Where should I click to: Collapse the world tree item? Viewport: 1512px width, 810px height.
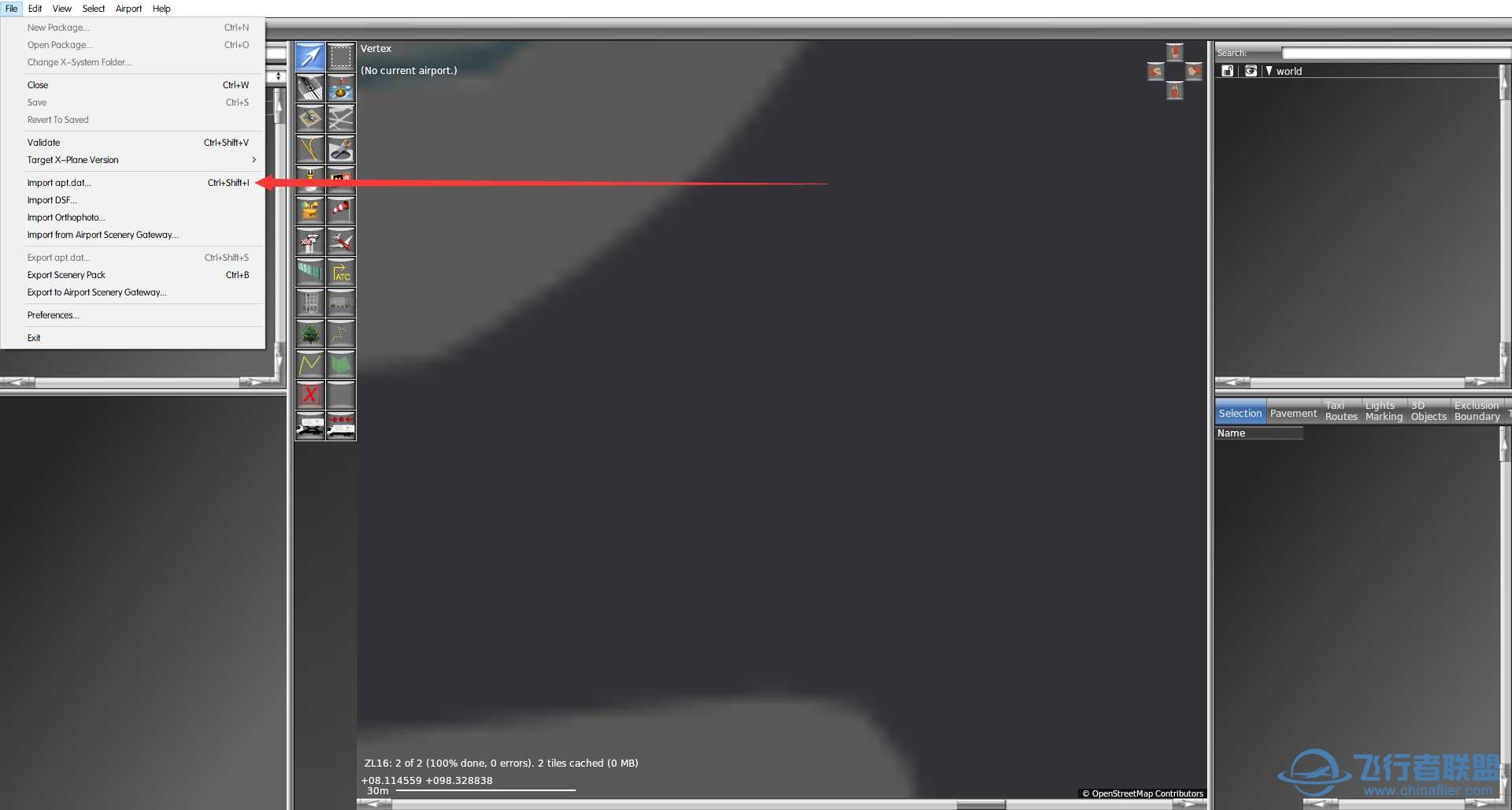coord(1269,71)
